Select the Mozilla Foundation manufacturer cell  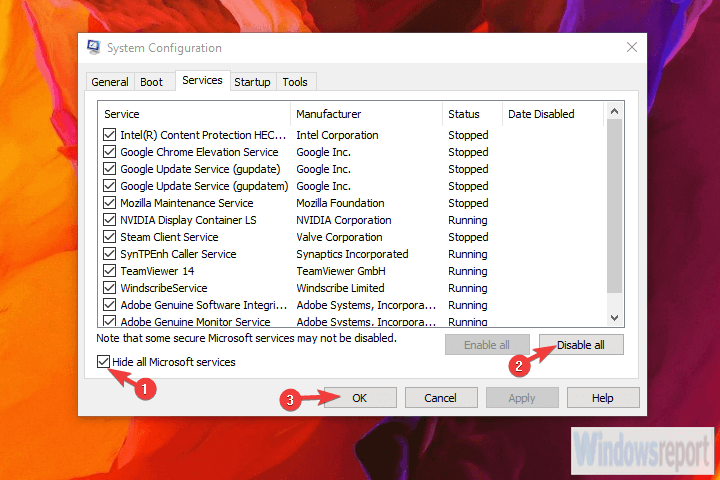pos(340,203)
